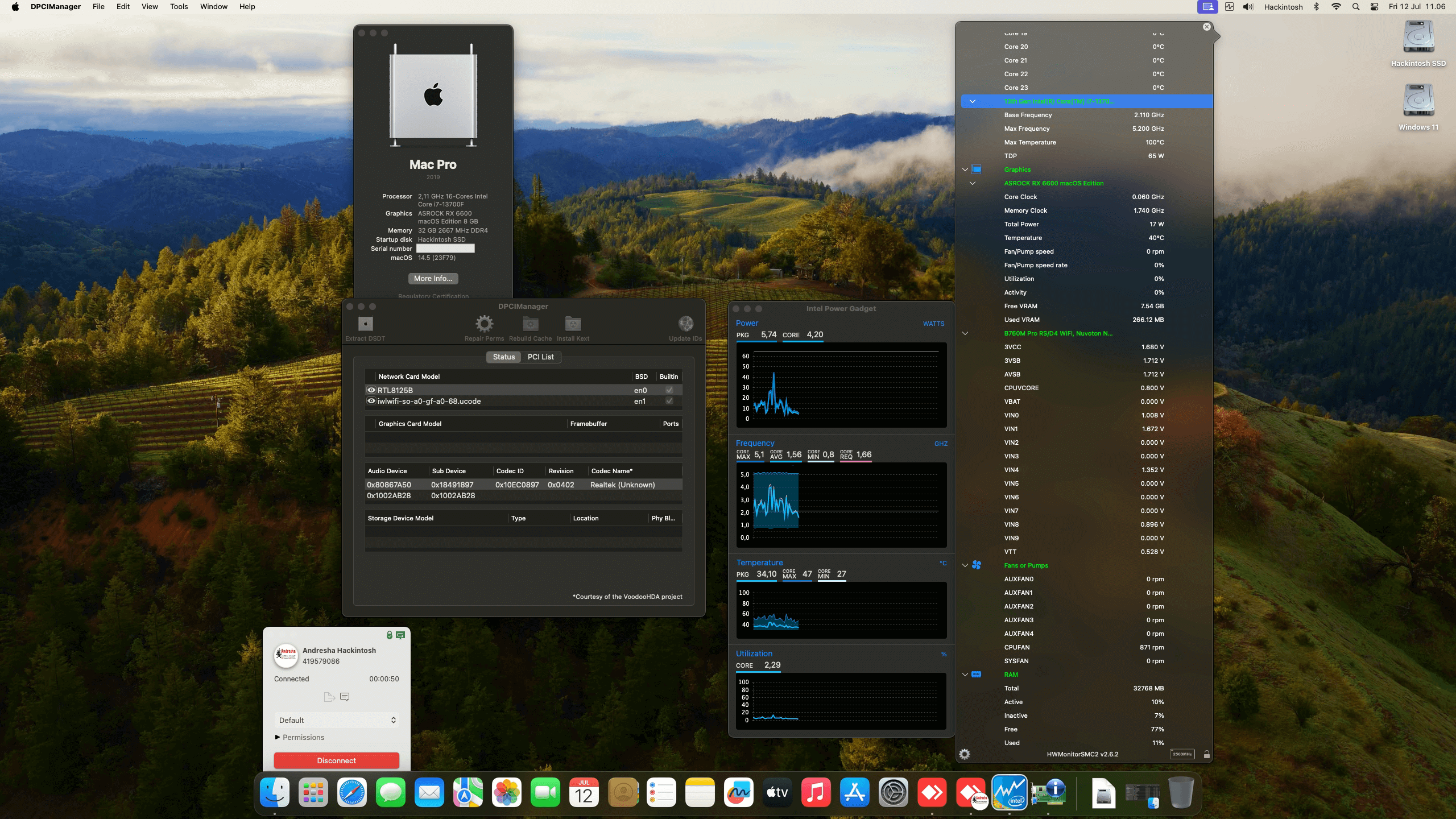Toggle the Builtin checkbox for RTL8125B
Viewport: 1456px width, 819px height.
click(669, 390)
